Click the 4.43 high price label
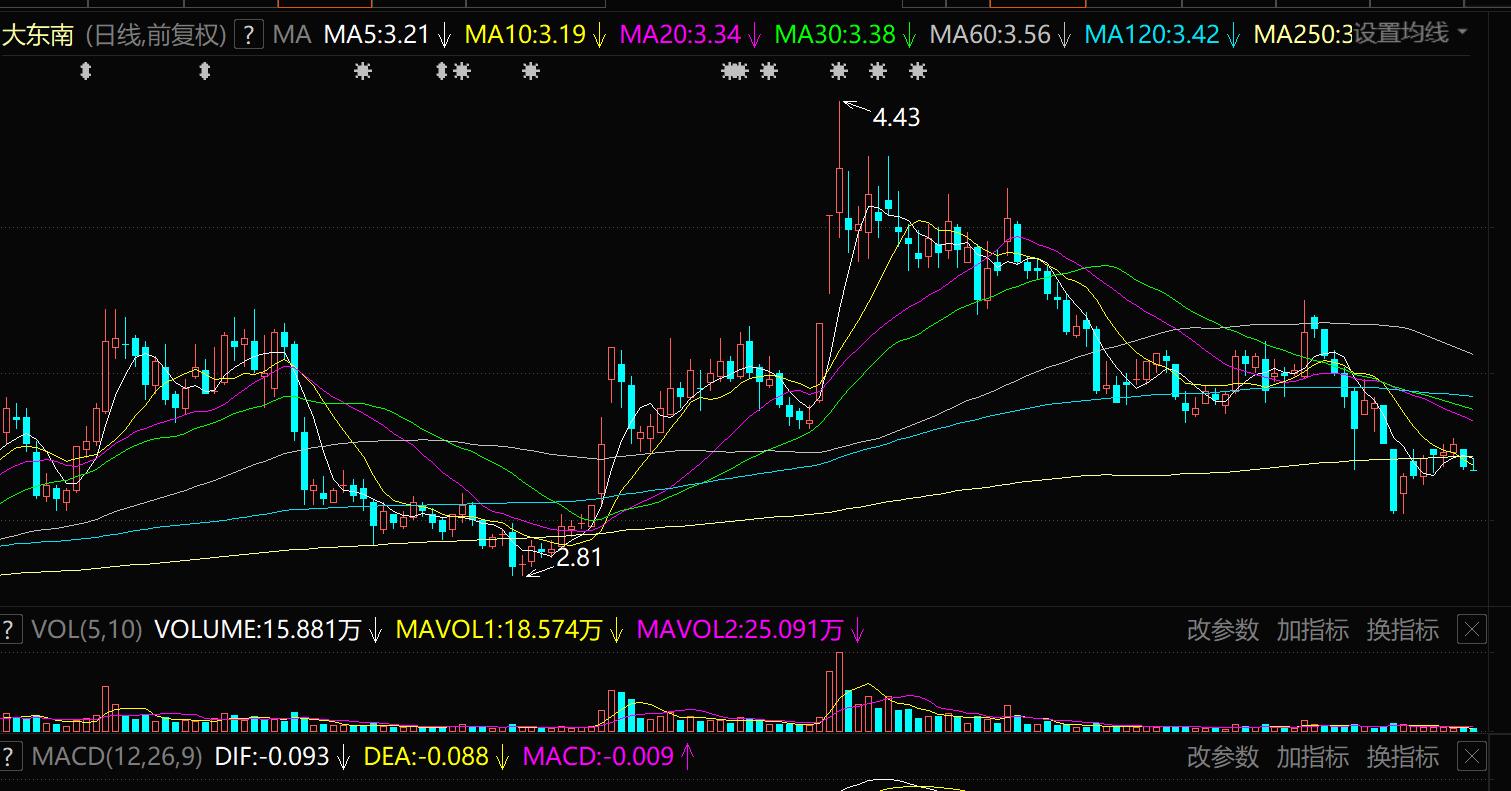The image size is (1511, 791). tap(896, 118)
